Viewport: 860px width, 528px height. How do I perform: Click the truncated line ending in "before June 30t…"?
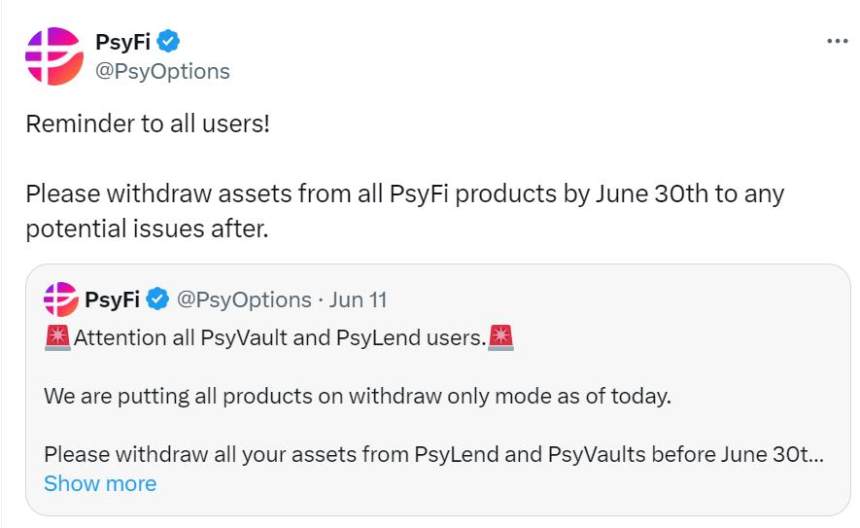[x=433, y=453]
